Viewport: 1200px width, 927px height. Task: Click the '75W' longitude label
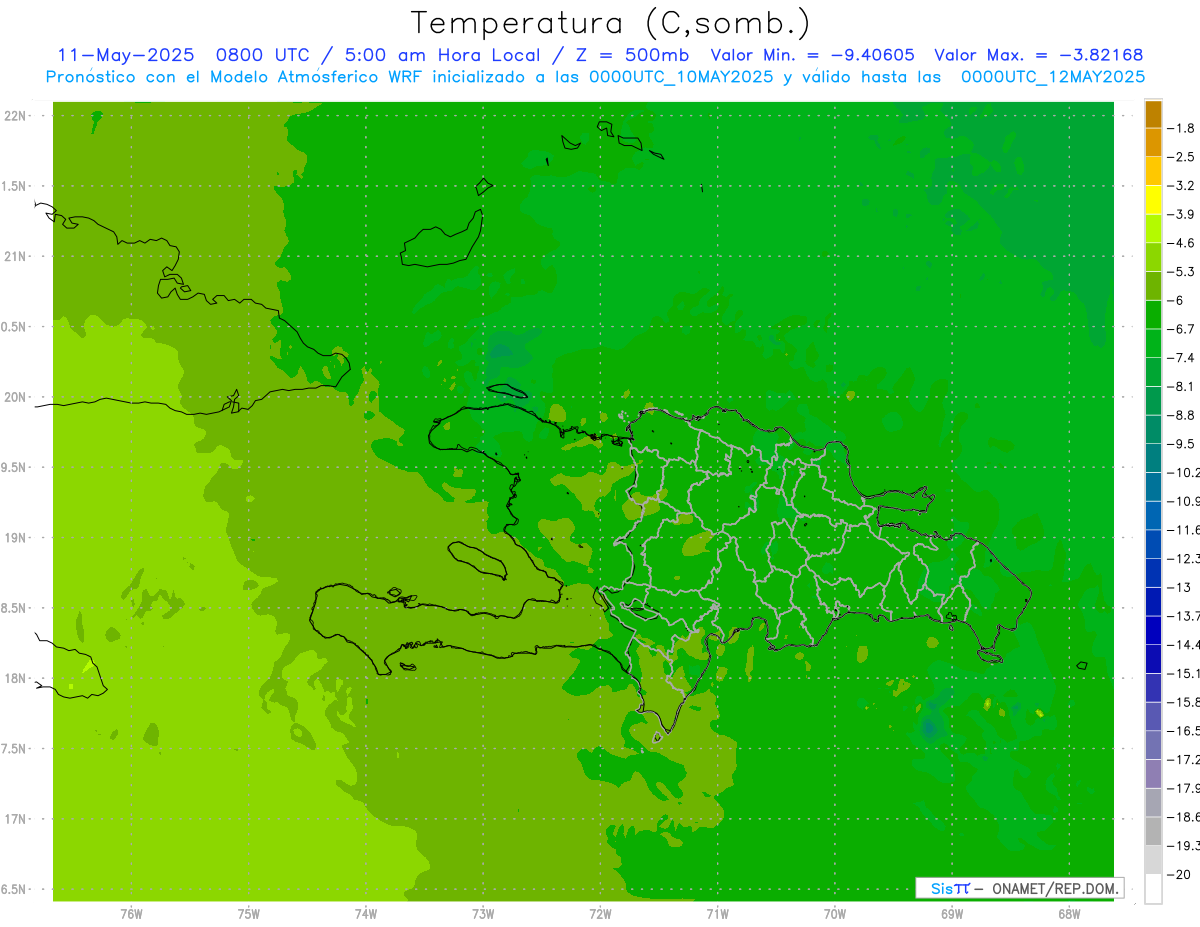249,913
